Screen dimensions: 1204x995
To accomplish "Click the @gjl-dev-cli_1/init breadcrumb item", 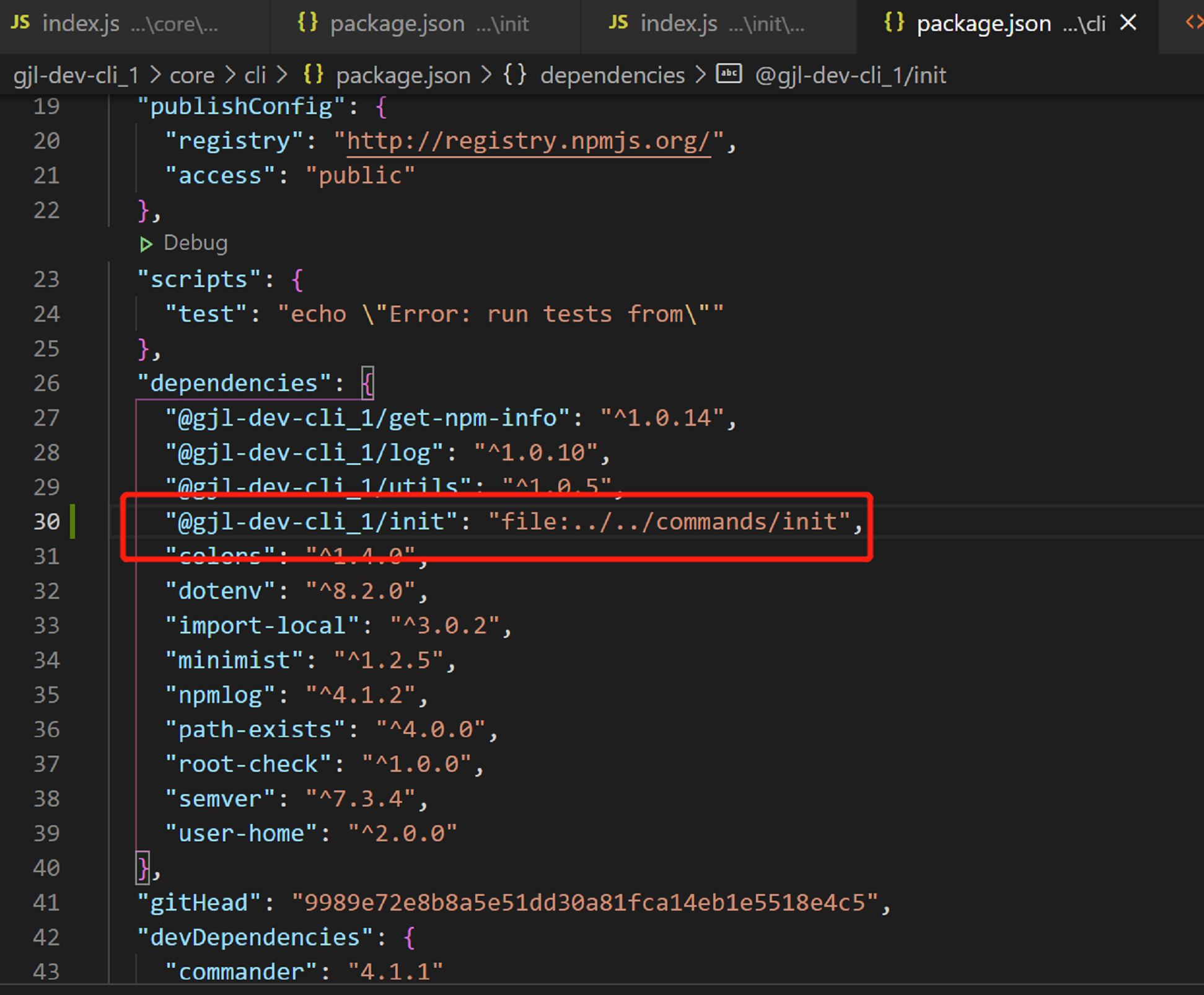I will tap(850, 75).
